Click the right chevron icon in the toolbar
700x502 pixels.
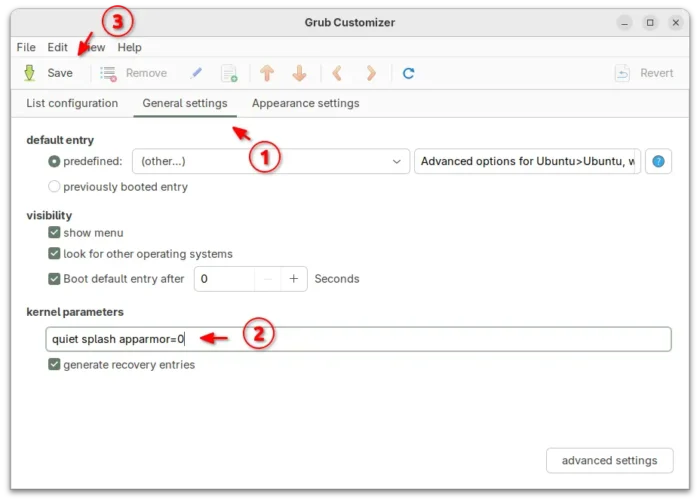coord(371,73)
